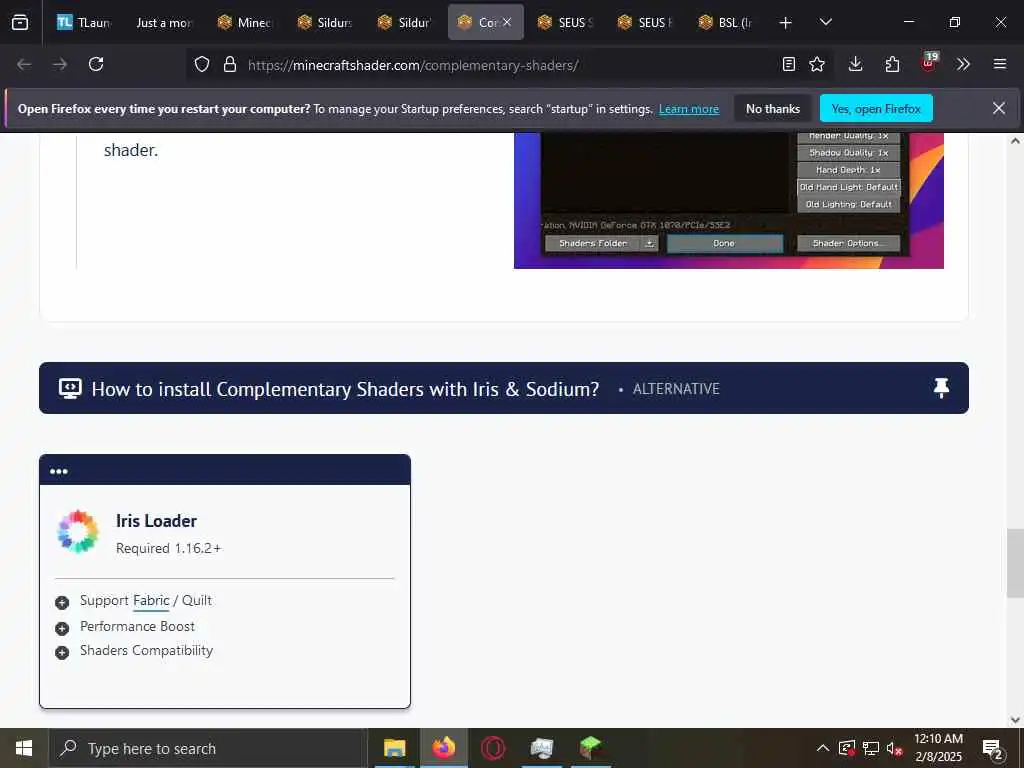Image resolution: width=1024 pixels, height=768 pixels.
Task: Open the downloads panel
Action: point(856,64)
